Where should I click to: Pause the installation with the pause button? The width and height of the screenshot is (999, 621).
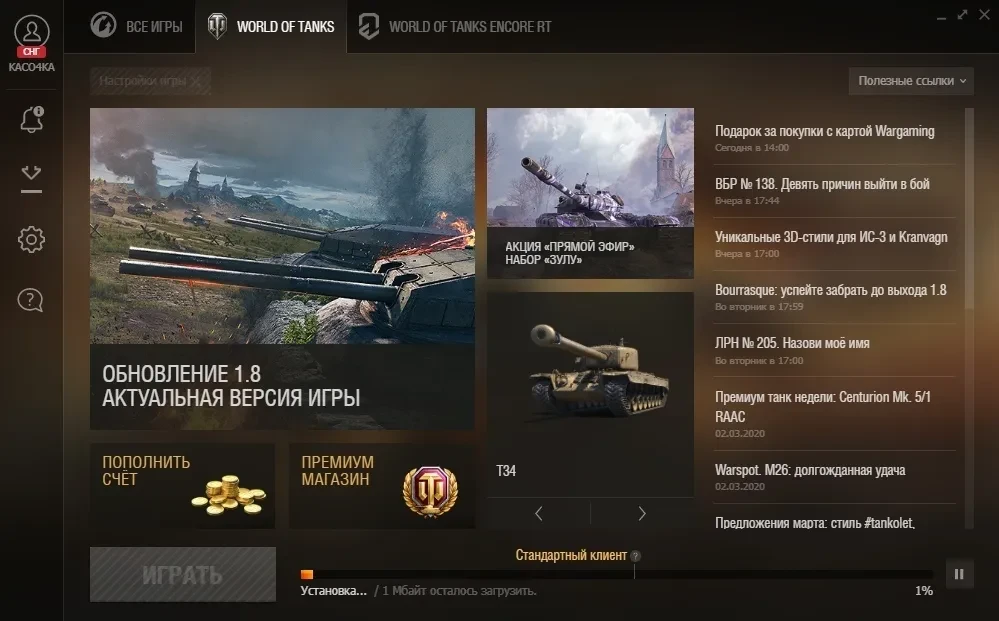(959, 575)
